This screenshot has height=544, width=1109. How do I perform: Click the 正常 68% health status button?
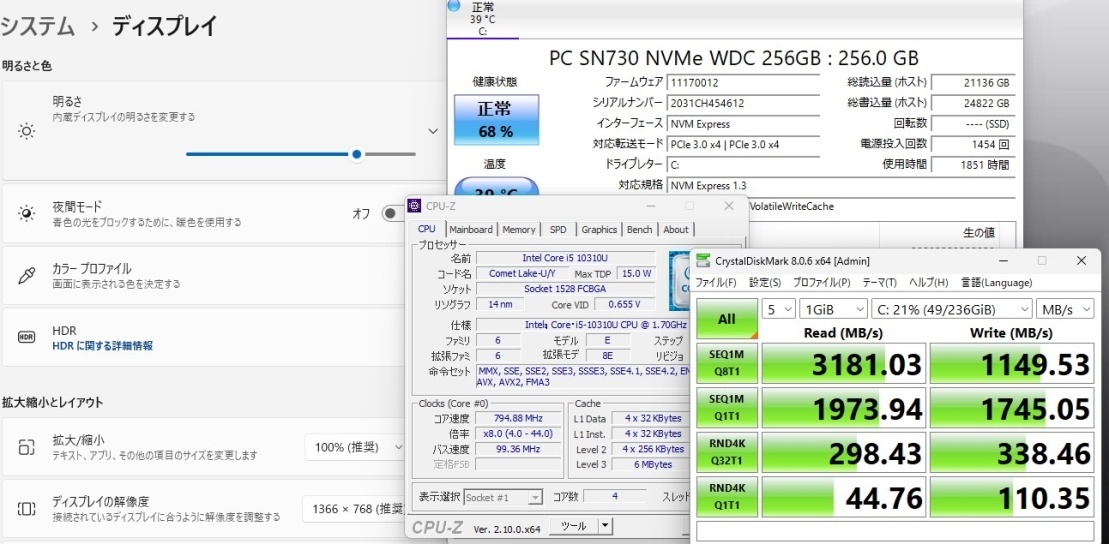(496, 119)
